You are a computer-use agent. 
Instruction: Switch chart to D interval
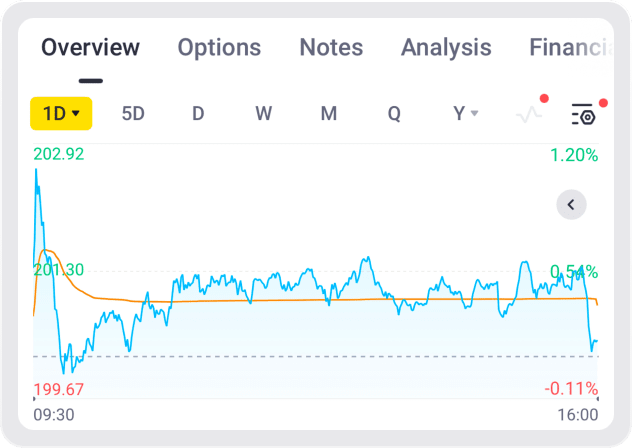click(x=198, y=114)
